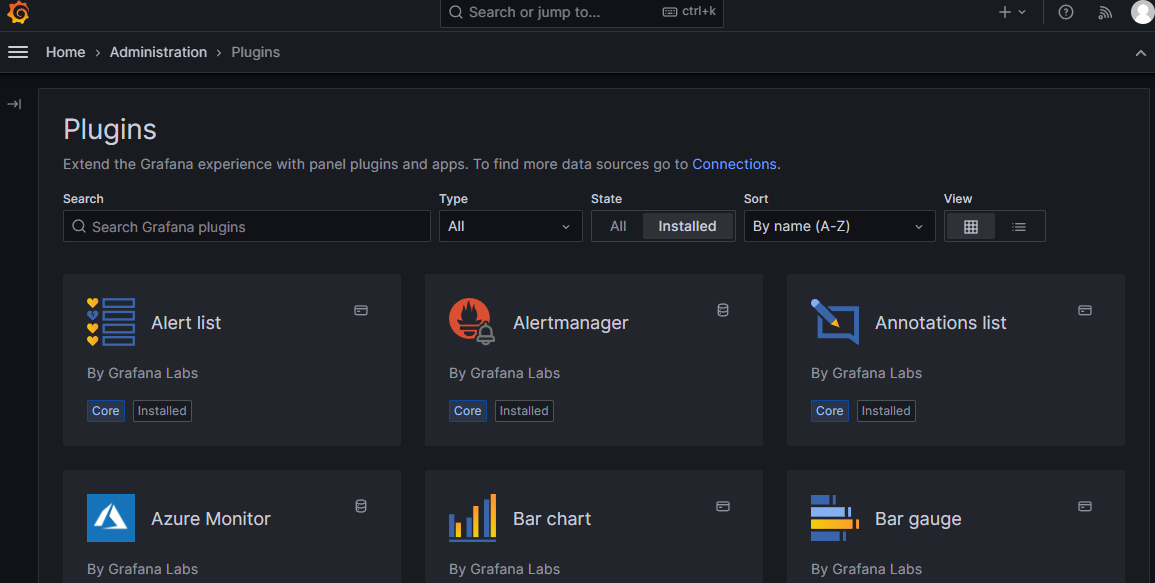Open the Type filter dropdown
1155x583 pixels.
(x=510, y=226)
